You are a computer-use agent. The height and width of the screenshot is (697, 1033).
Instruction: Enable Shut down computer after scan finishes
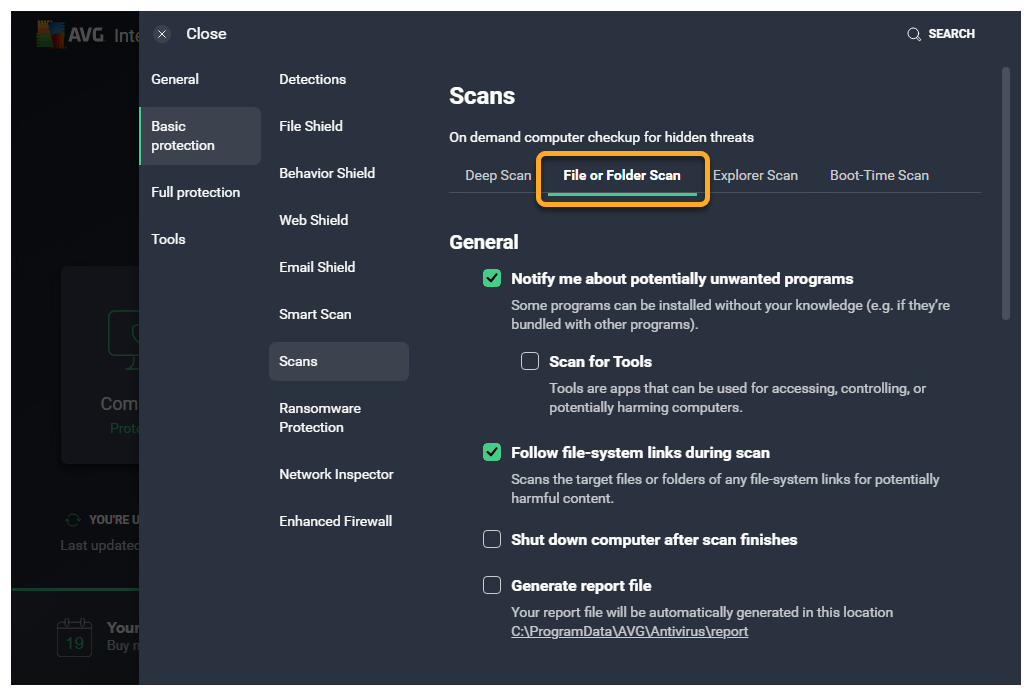[x=492, y=540]
